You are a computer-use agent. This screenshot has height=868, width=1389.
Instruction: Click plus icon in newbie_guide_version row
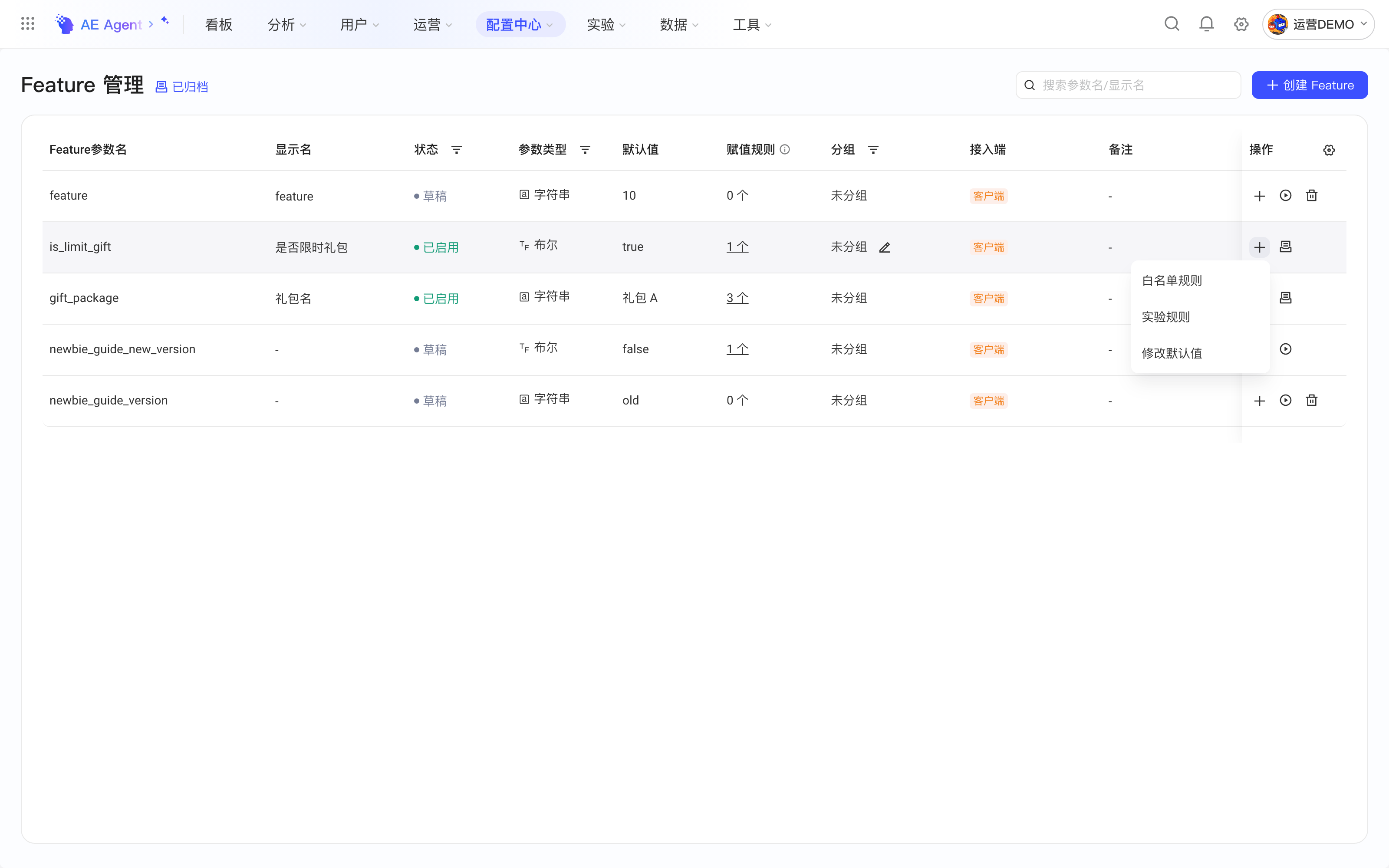(x=1259, y=401)
